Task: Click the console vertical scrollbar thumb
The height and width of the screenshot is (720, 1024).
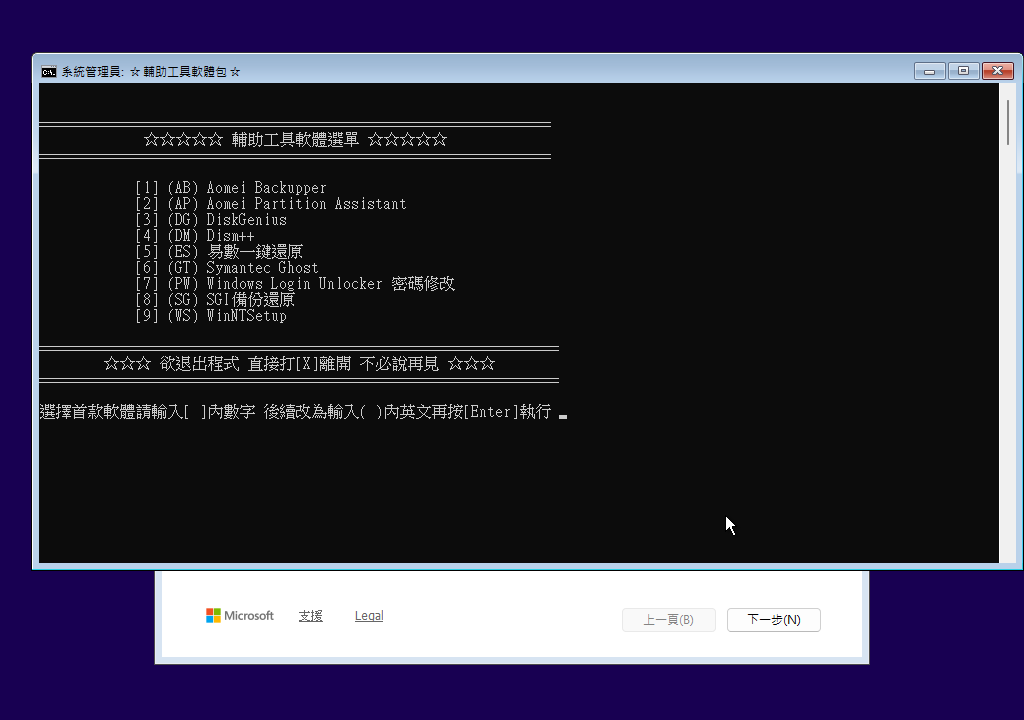Action: [x=1008, y=122]
